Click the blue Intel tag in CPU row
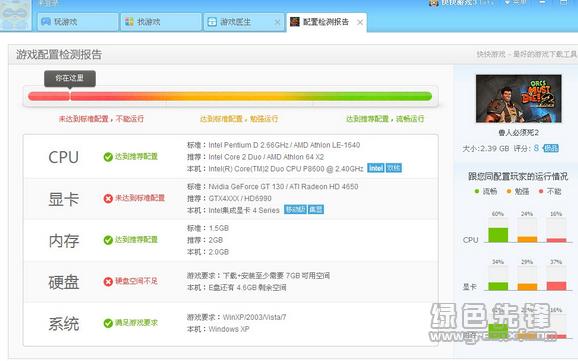The width and height of the screenshot is (578, 361). pyautogui.click(x=376, y=168)
